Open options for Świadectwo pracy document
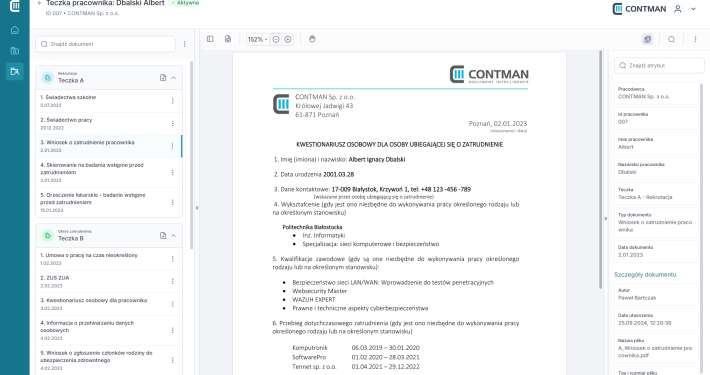This screenshot has height=375, width=710. (x=173, y=124)
